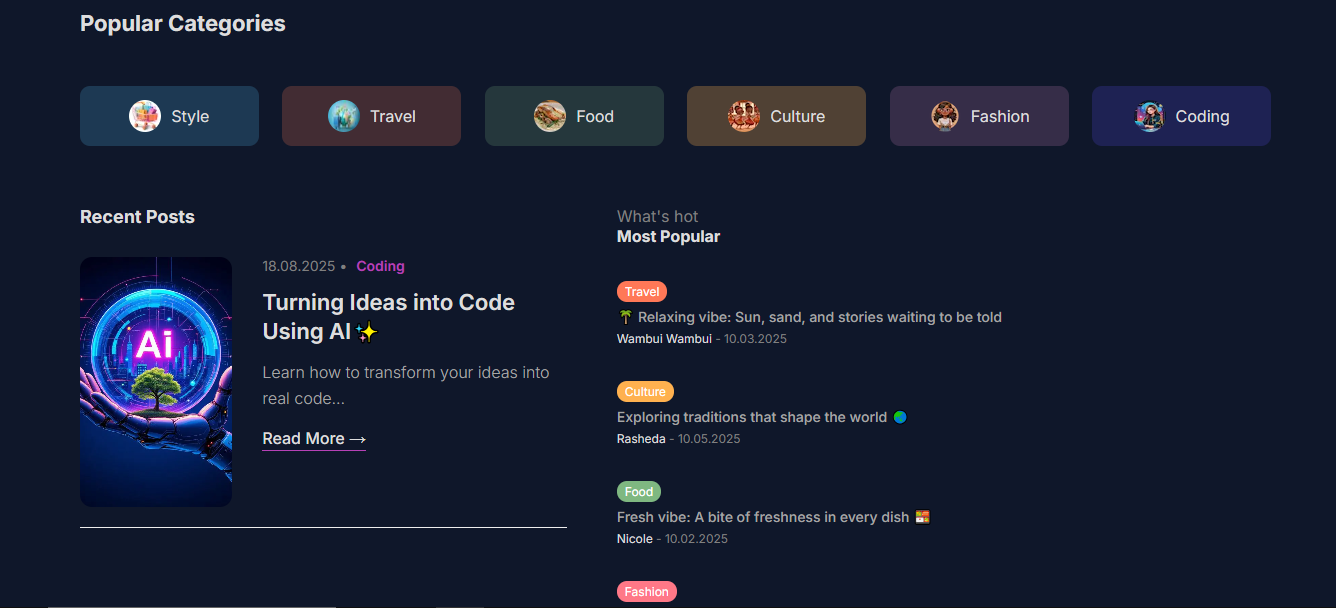This screenshot has width=1336, height=608.
Task: Open the Read More link
Action: pos(314,439)
